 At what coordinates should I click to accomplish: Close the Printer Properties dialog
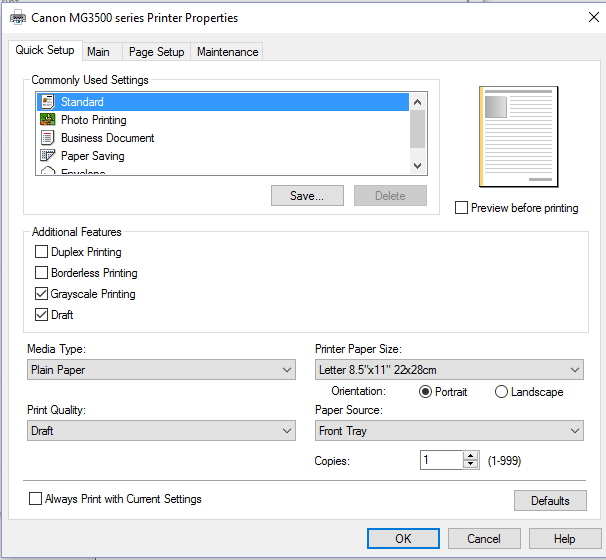click(x=594, y=17)
